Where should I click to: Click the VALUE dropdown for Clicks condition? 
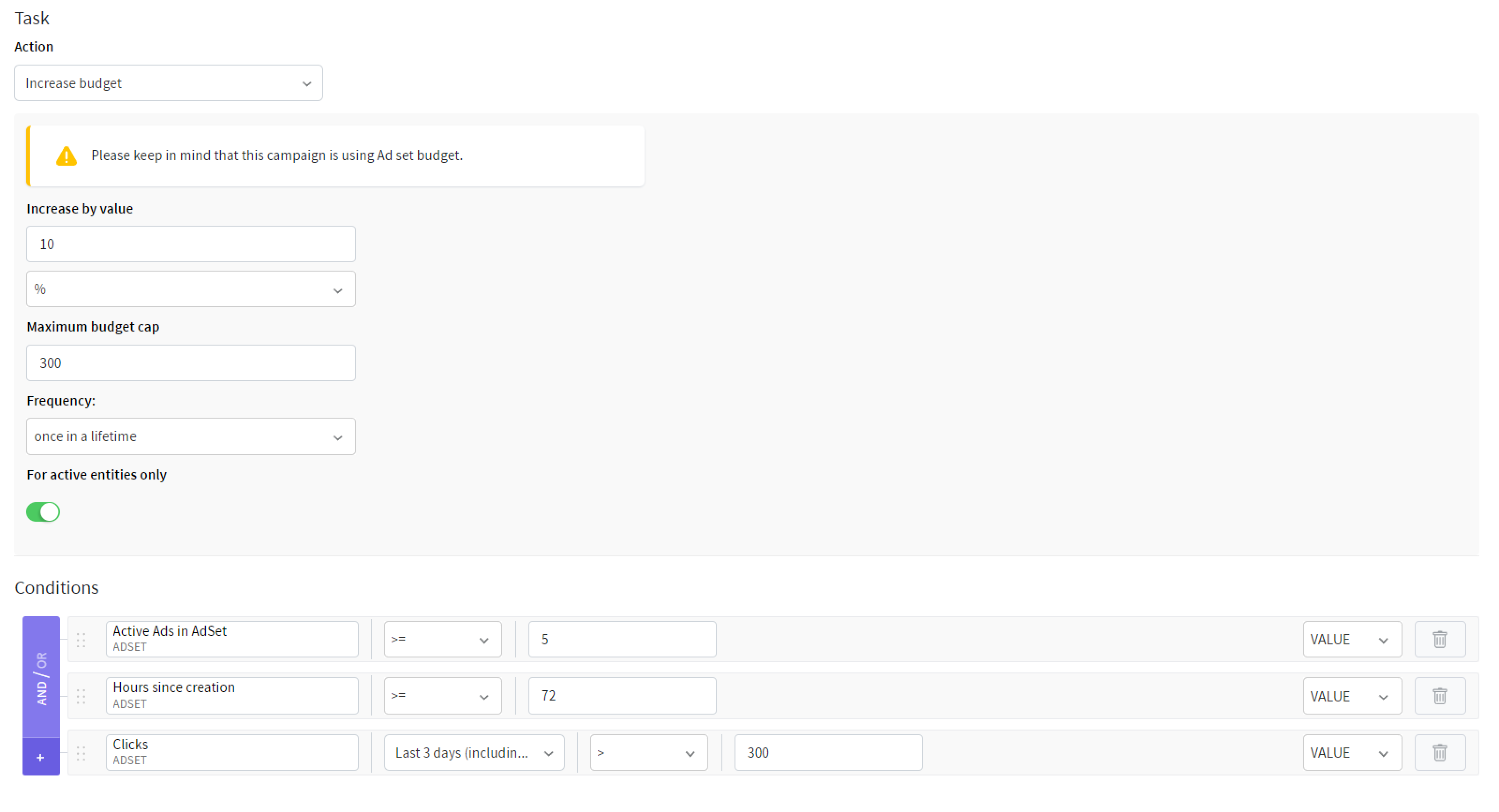(x=1351, y=752)
